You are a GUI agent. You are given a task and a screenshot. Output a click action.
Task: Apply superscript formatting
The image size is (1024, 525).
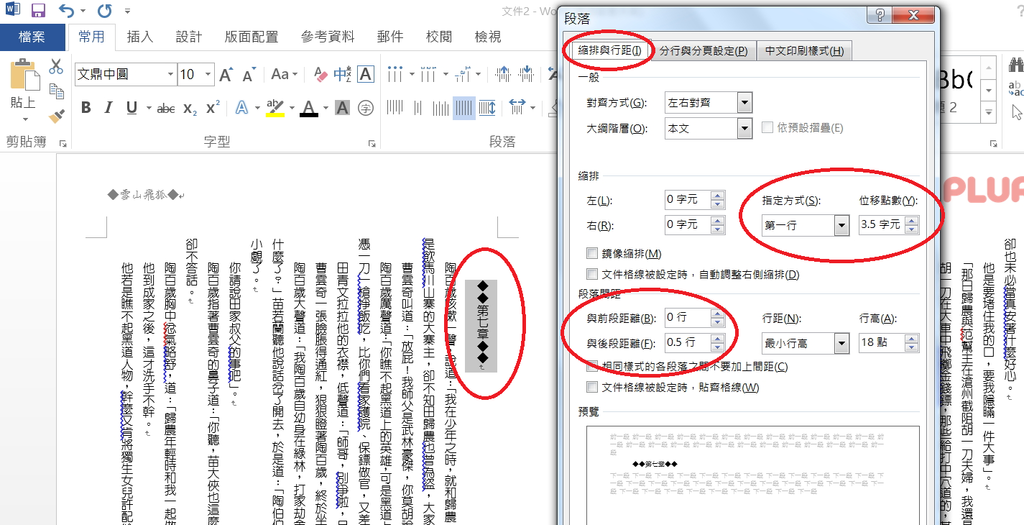tap(212, 108)
